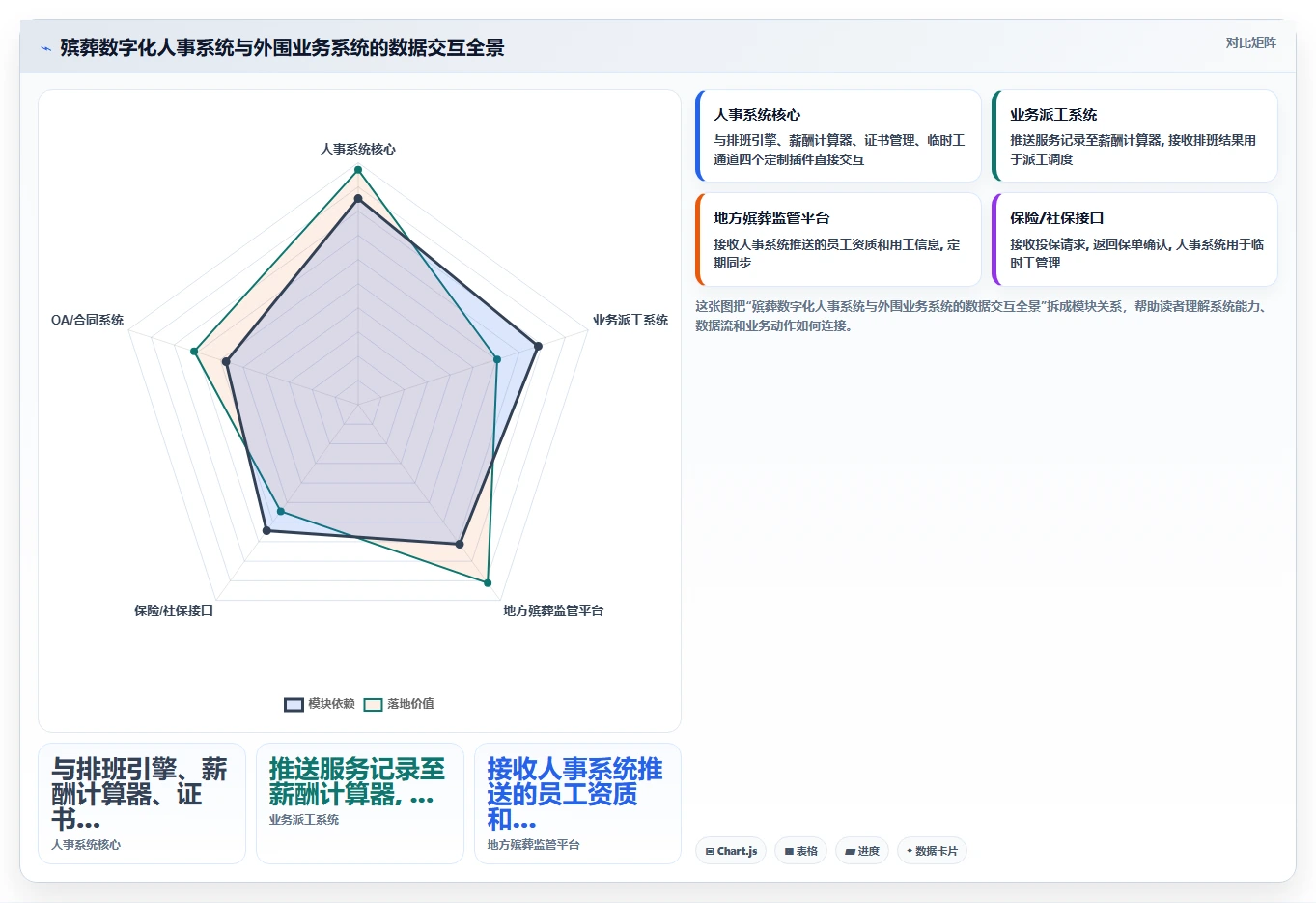
Task: Click the 地方殡葬监管平台 radar axis label
Action: pyautogui.click(x=553, y=610)
